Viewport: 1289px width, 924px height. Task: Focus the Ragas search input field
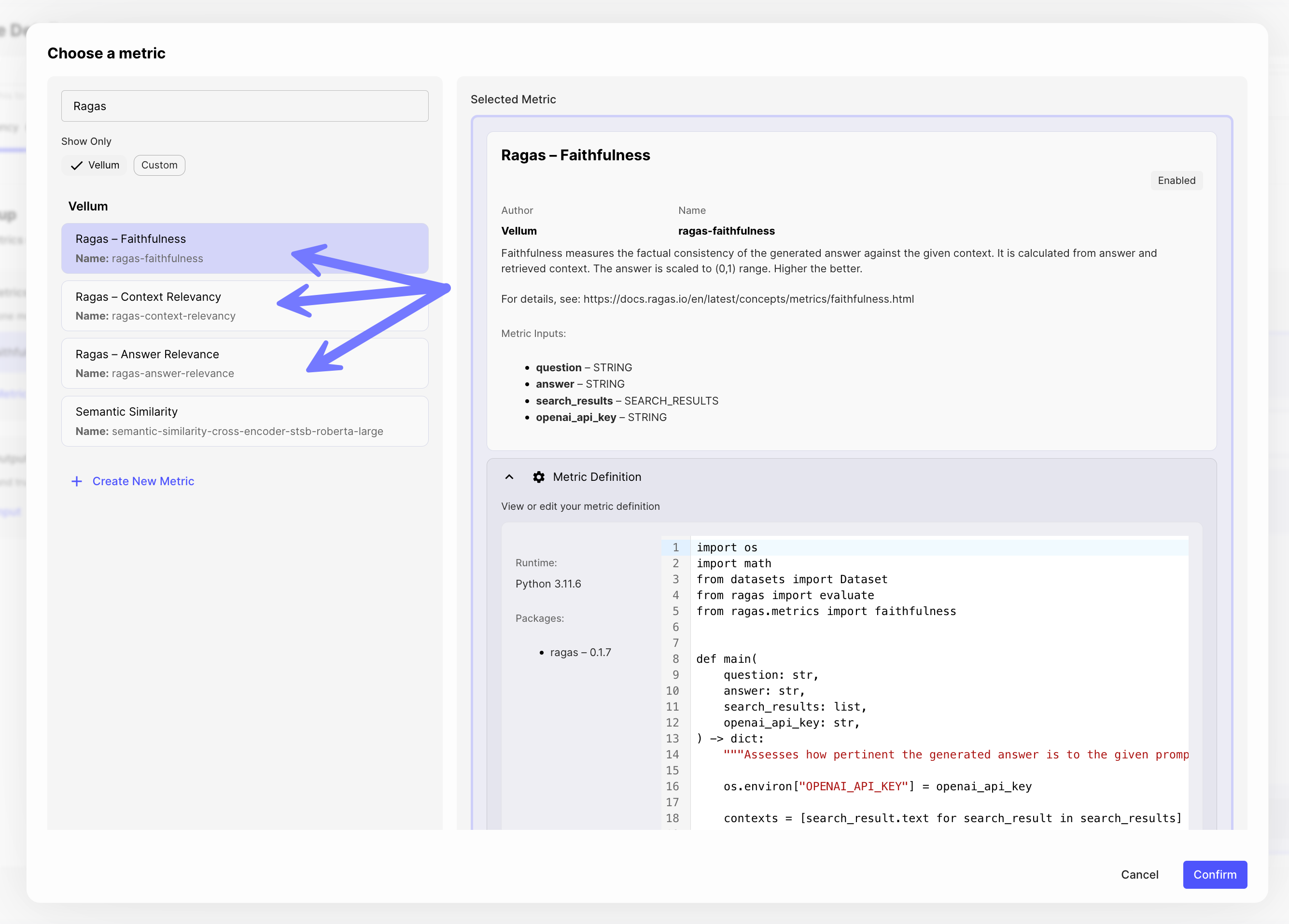[244, 106]
